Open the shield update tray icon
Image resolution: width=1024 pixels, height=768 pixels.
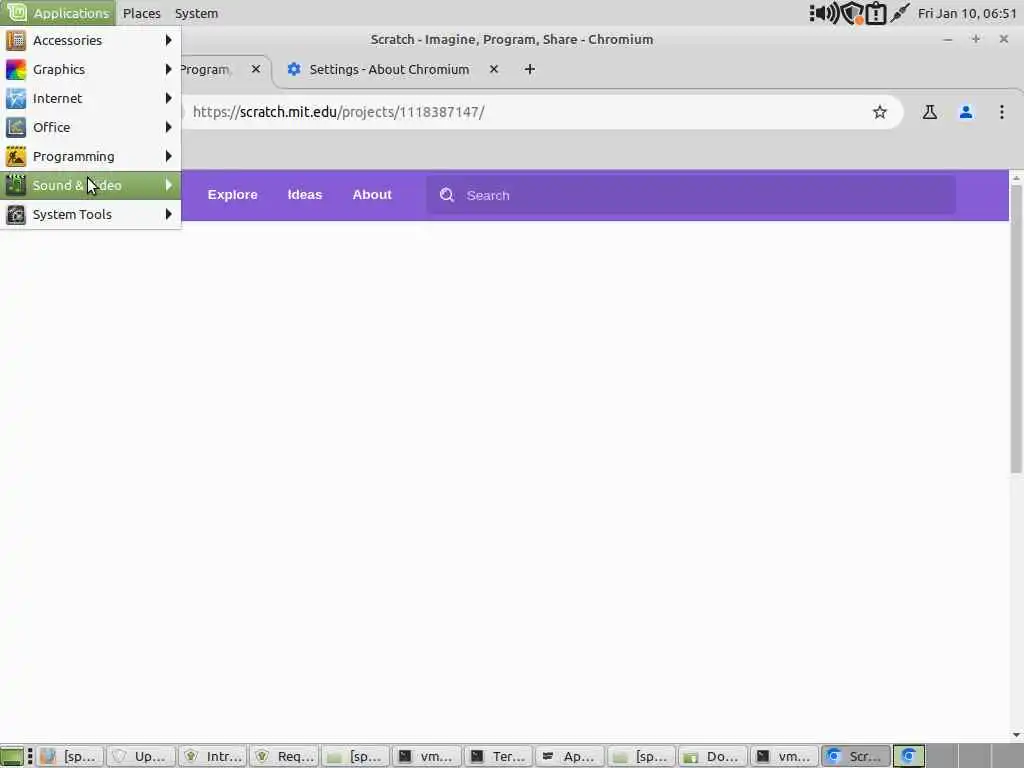[x=852, y=13]
